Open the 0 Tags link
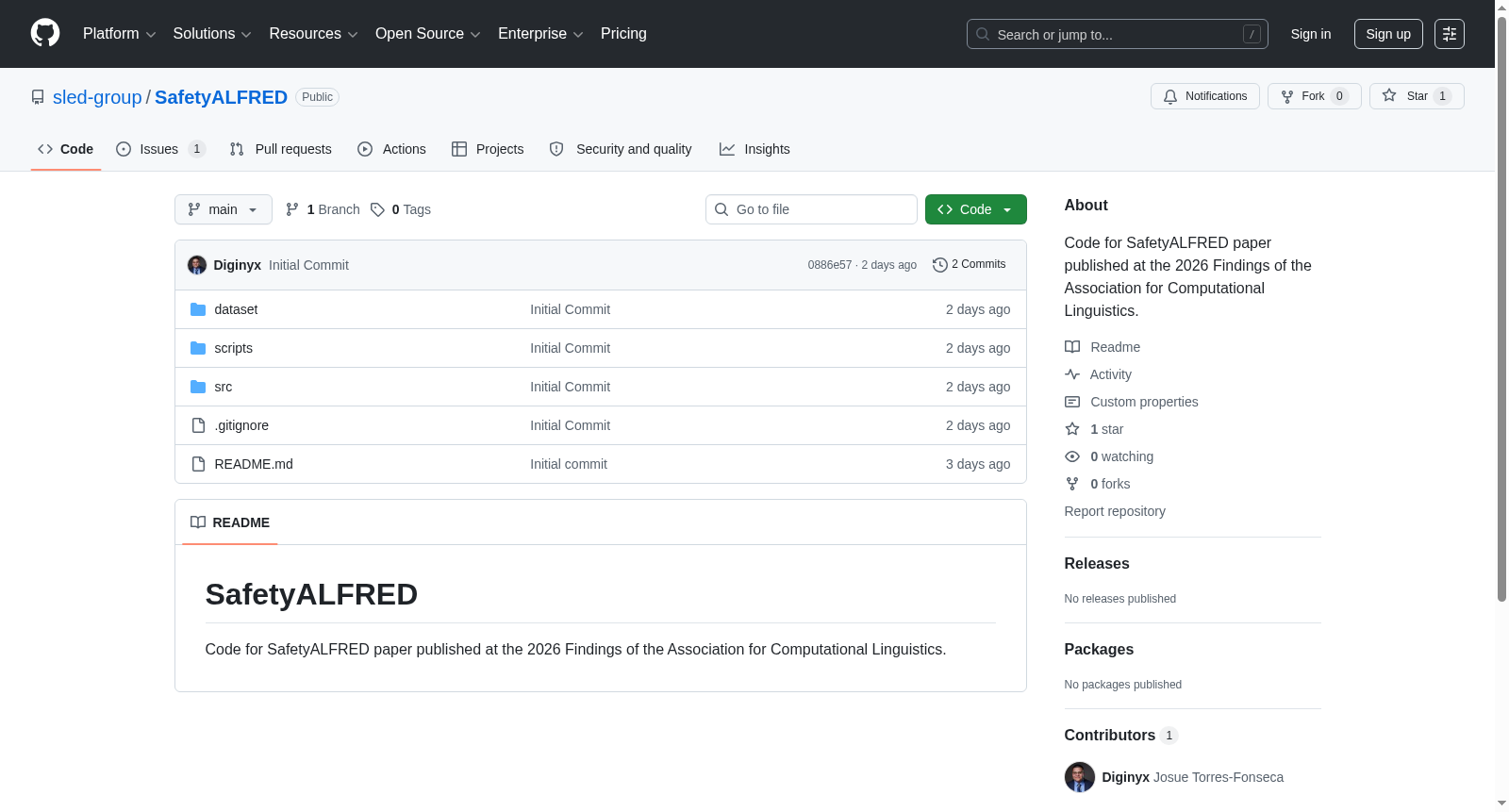 [401, 209]
